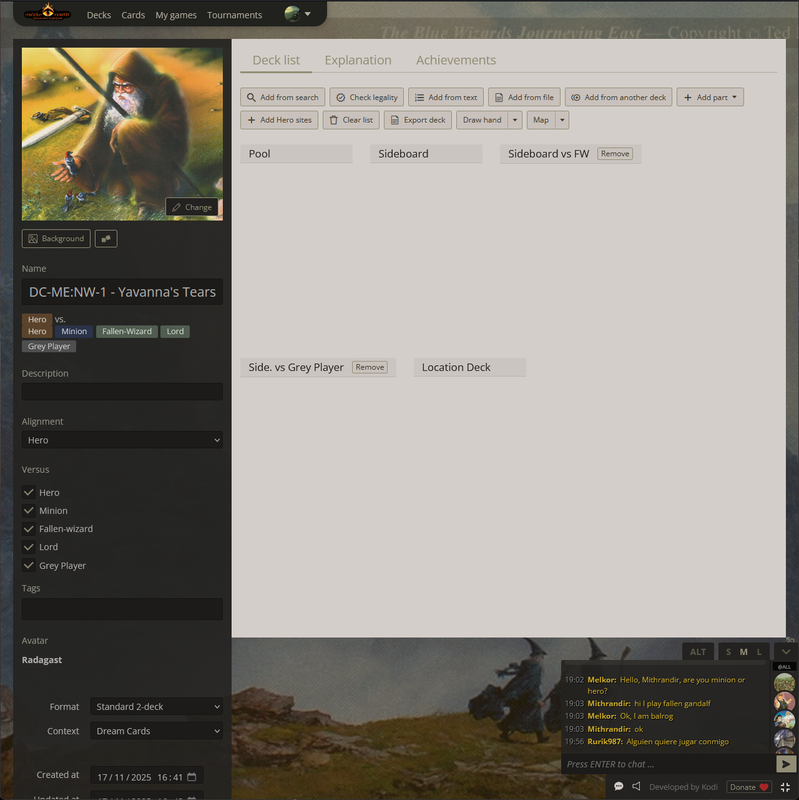Open the Cards menu

click(x=133, y=15)
